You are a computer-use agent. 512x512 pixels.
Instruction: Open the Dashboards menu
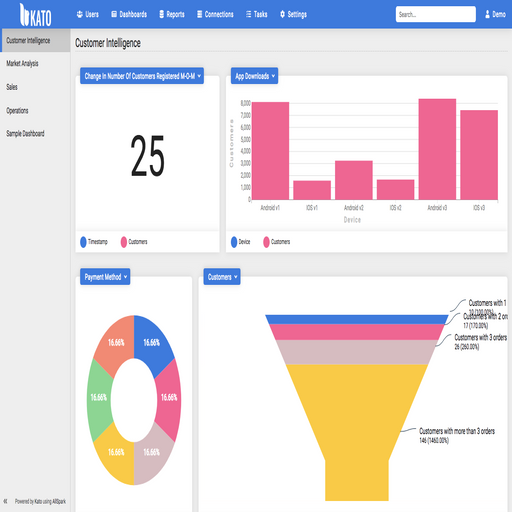coord(129,14)
